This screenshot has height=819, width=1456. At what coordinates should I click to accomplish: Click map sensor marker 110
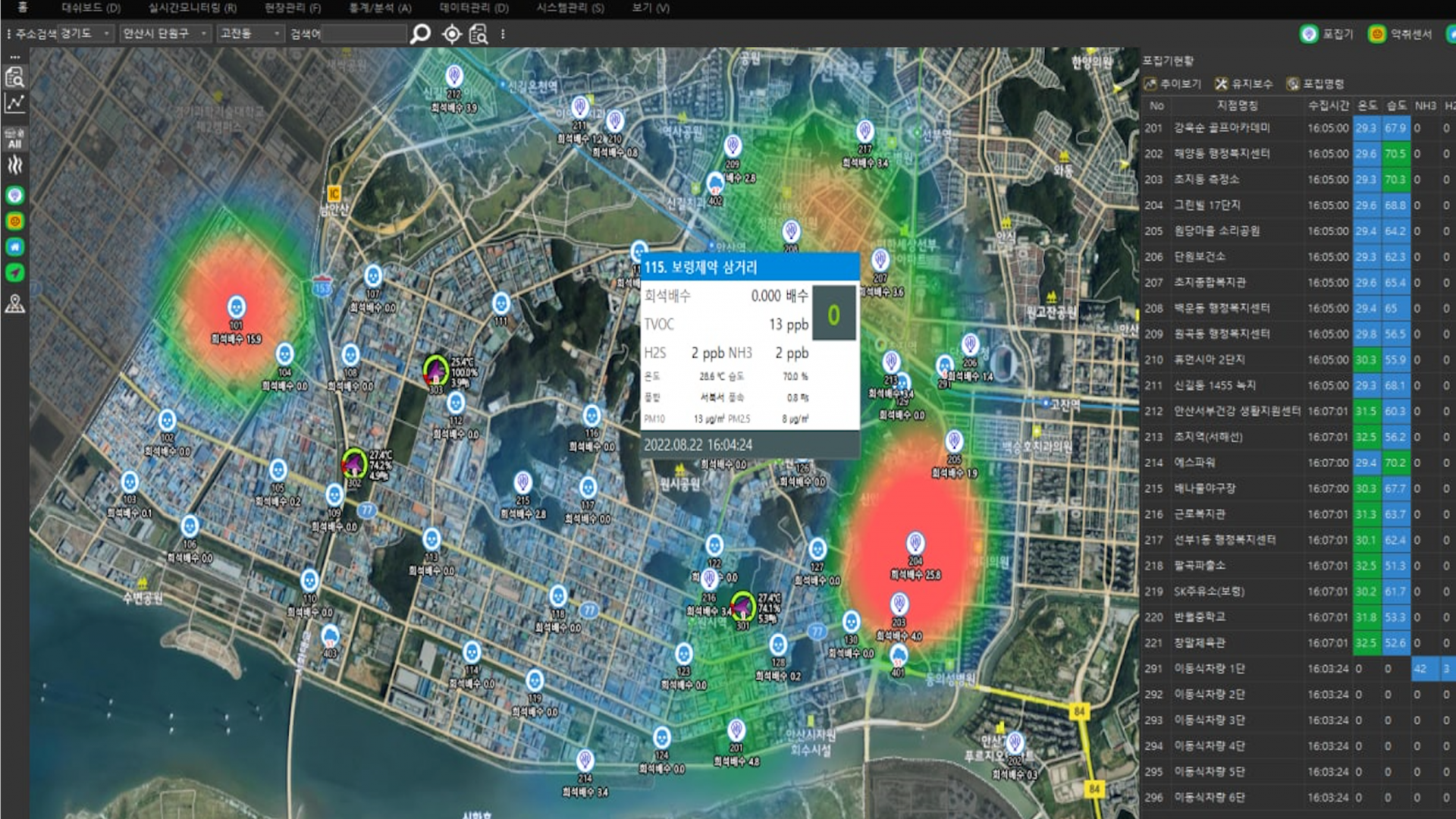tap(309, 582)
